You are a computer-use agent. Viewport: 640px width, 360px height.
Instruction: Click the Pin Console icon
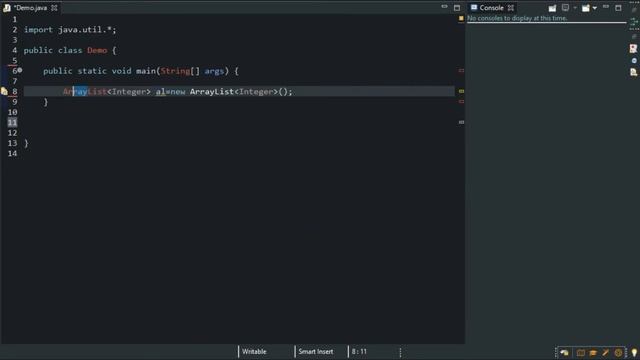click(x=552, y=8)
